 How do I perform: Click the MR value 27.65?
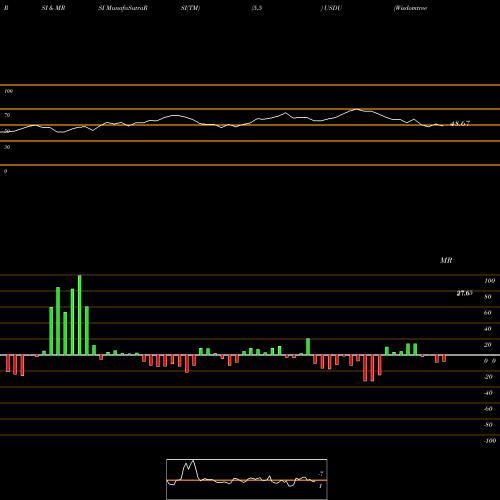click(465, 293)
